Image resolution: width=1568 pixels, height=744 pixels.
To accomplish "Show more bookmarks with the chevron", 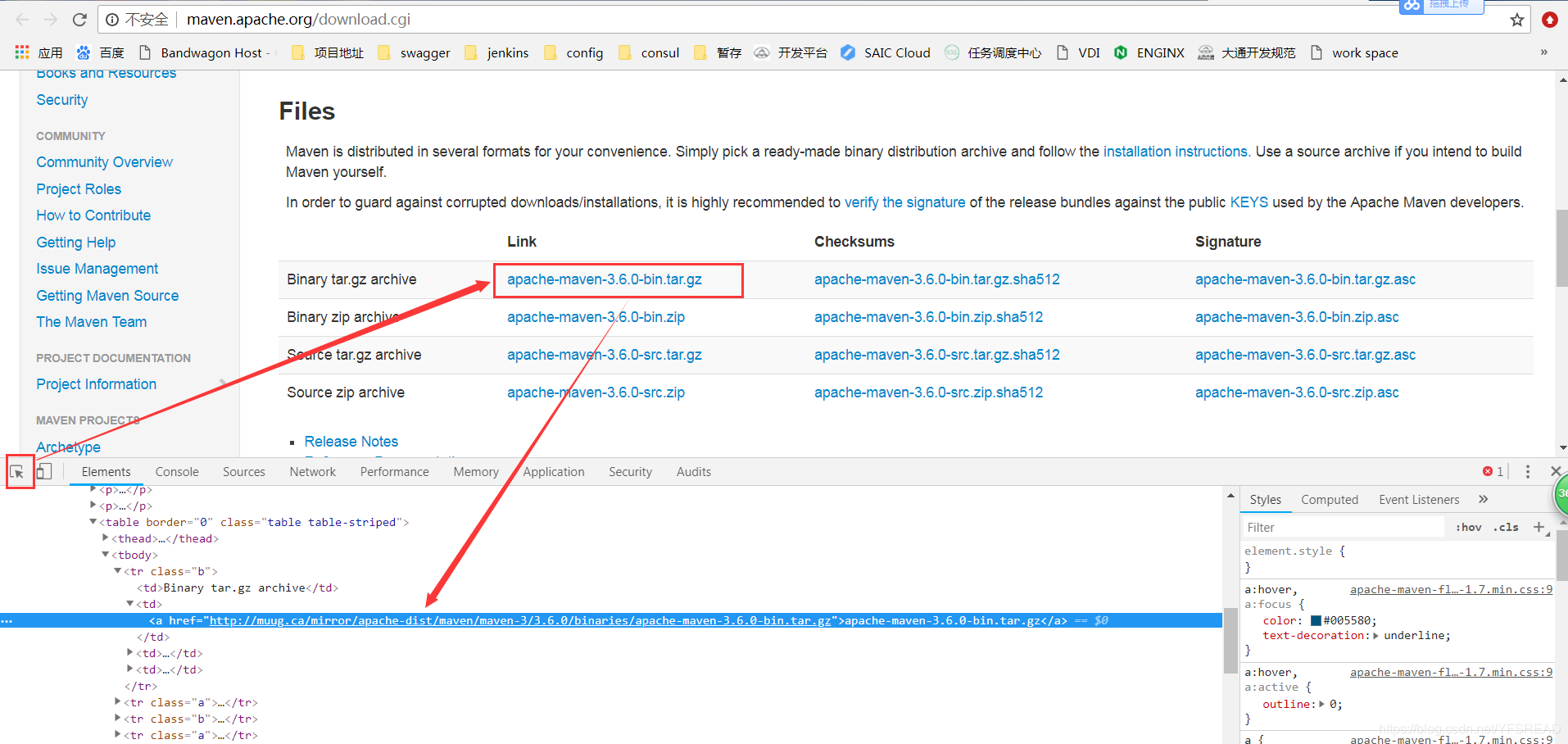I will point(1544,52).
